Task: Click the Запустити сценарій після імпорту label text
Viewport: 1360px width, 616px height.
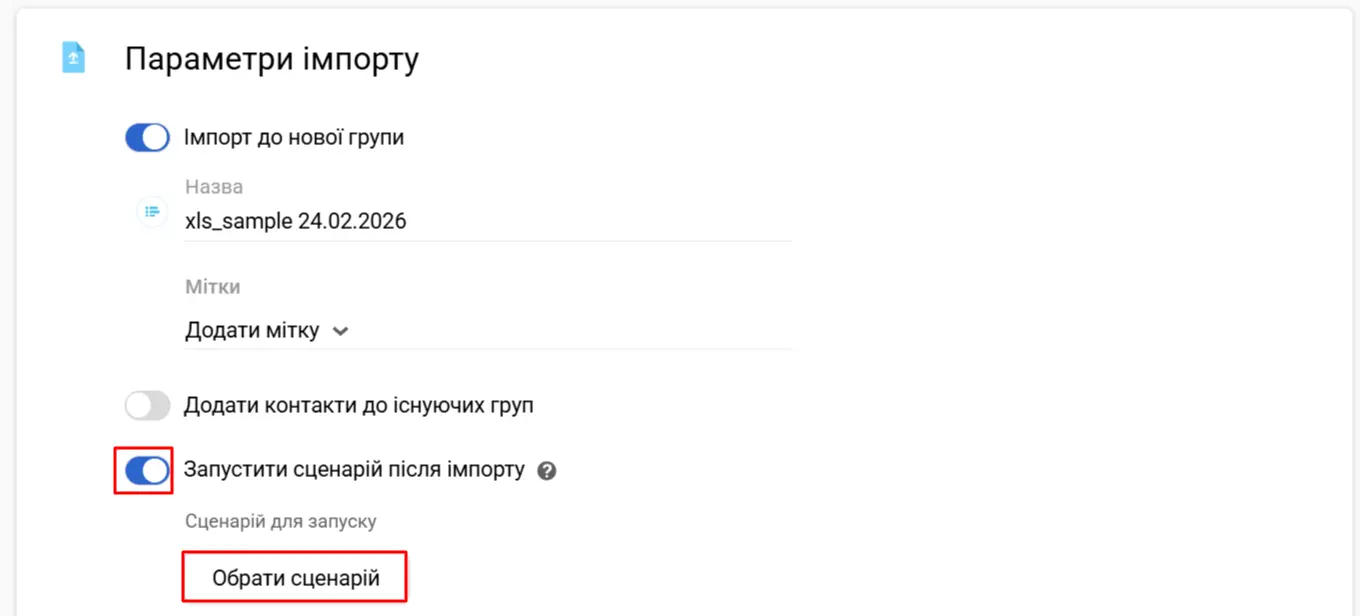Action: 356,470
